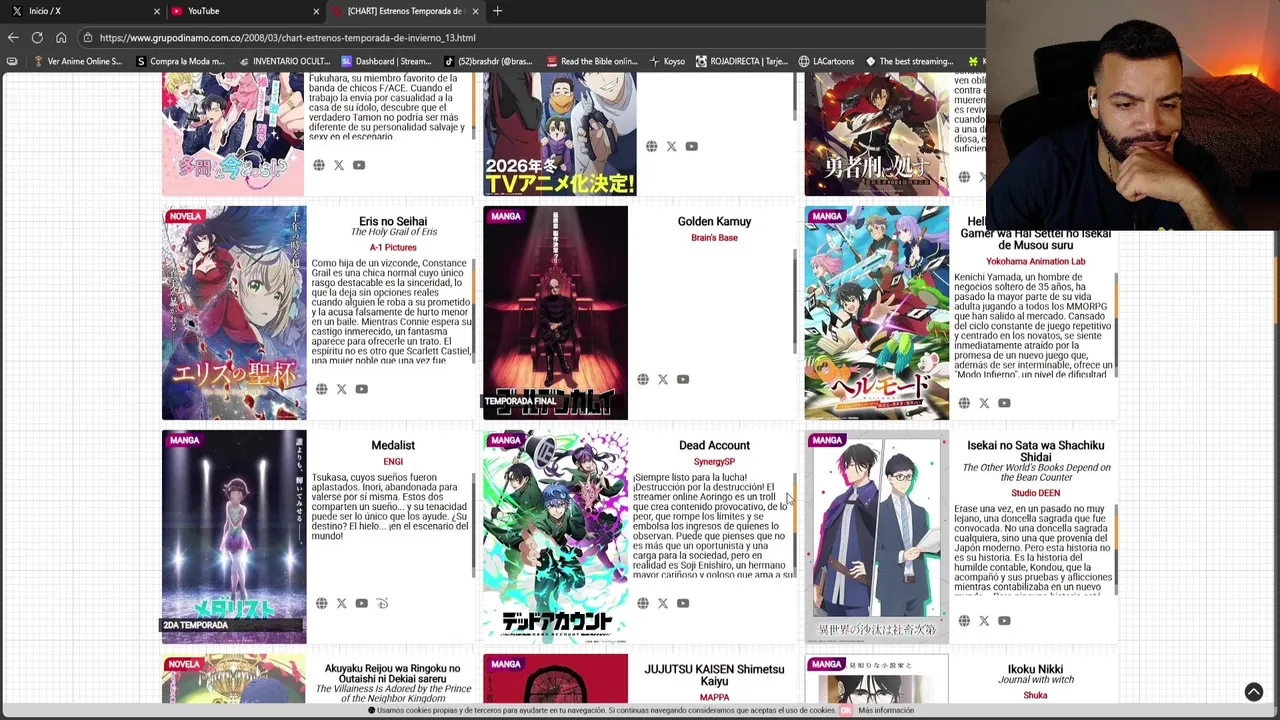
Task: Open the Koyso bookmark
Action: coord(667,61)
